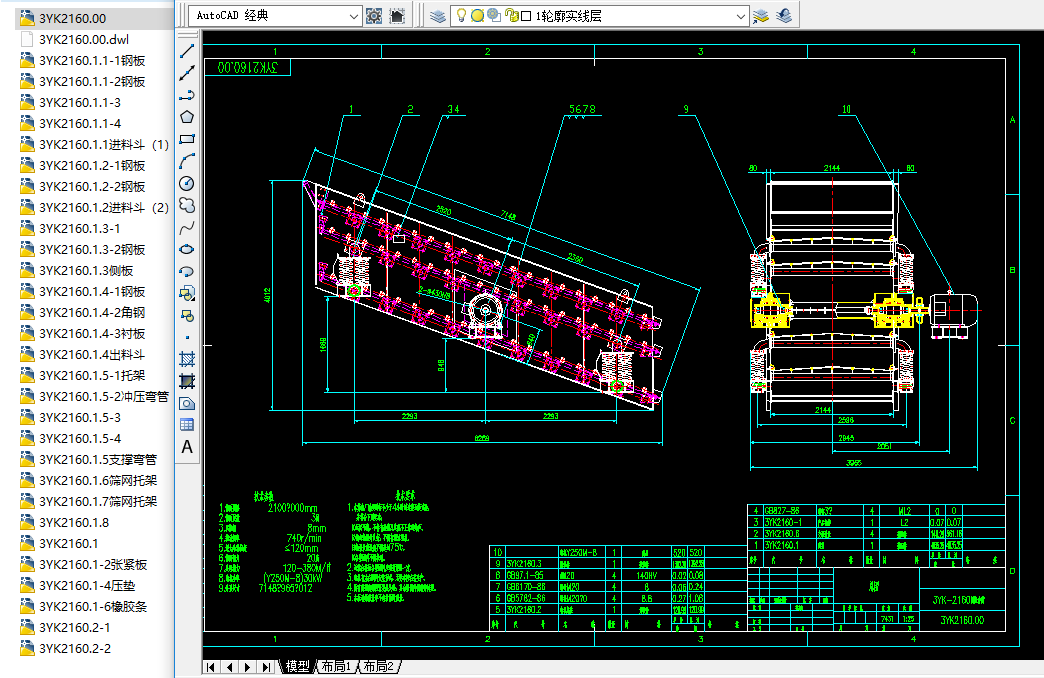Select the Line drawing tool
The width and height of the screenshot is (1044, 678).
point(187,52)
